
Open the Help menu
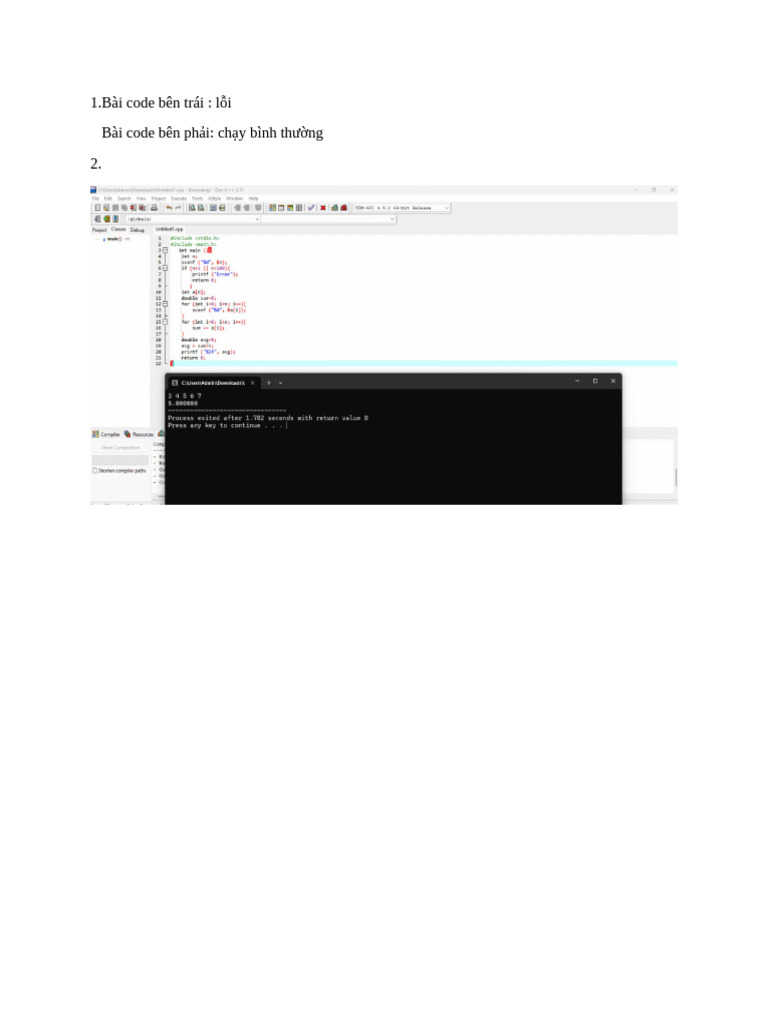[253, 199]
